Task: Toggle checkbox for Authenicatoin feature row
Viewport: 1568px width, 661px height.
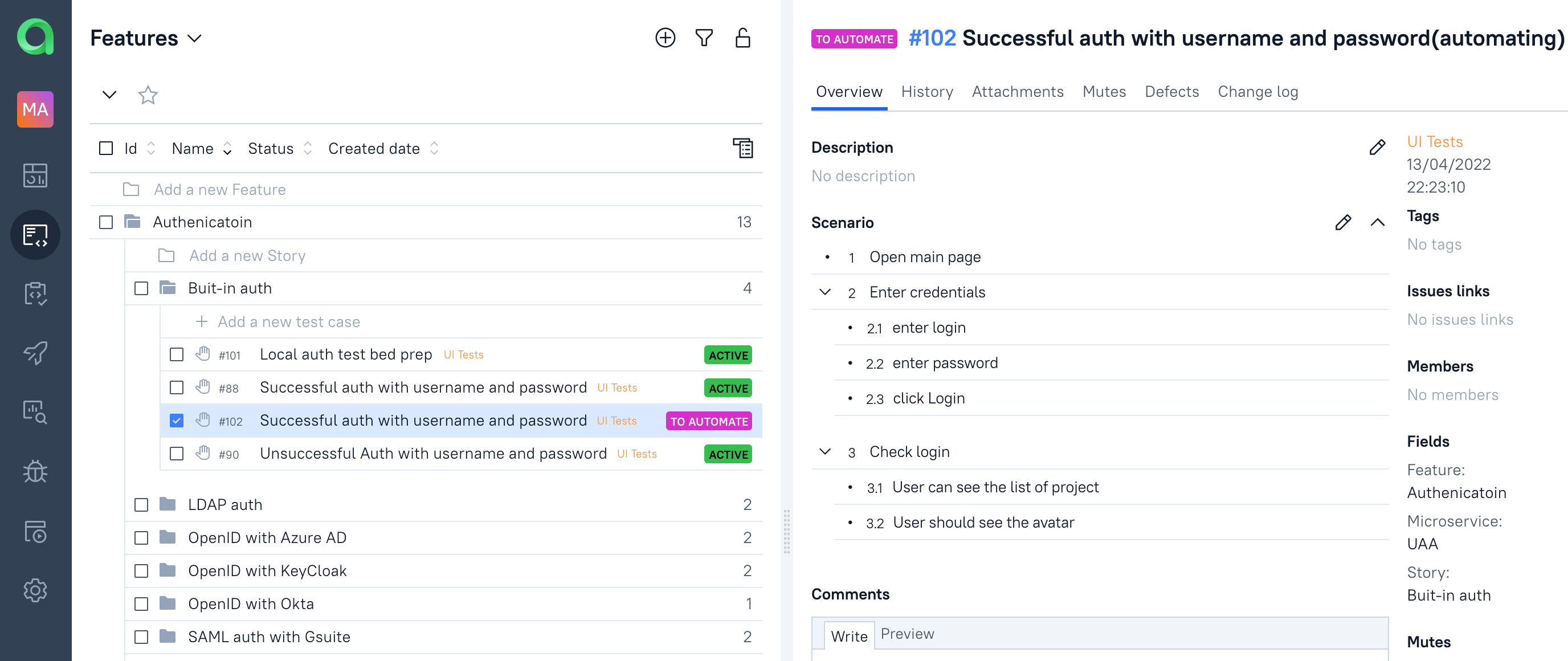Action: pyautogui.click(x=106, y=222)
